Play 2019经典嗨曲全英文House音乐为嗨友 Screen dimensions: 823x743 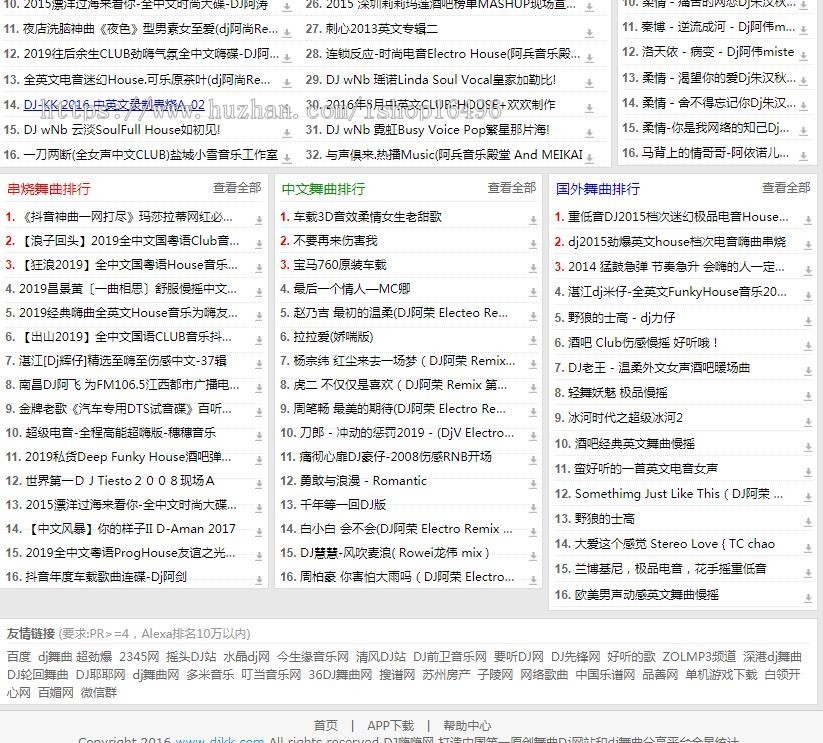pos(128,313)
